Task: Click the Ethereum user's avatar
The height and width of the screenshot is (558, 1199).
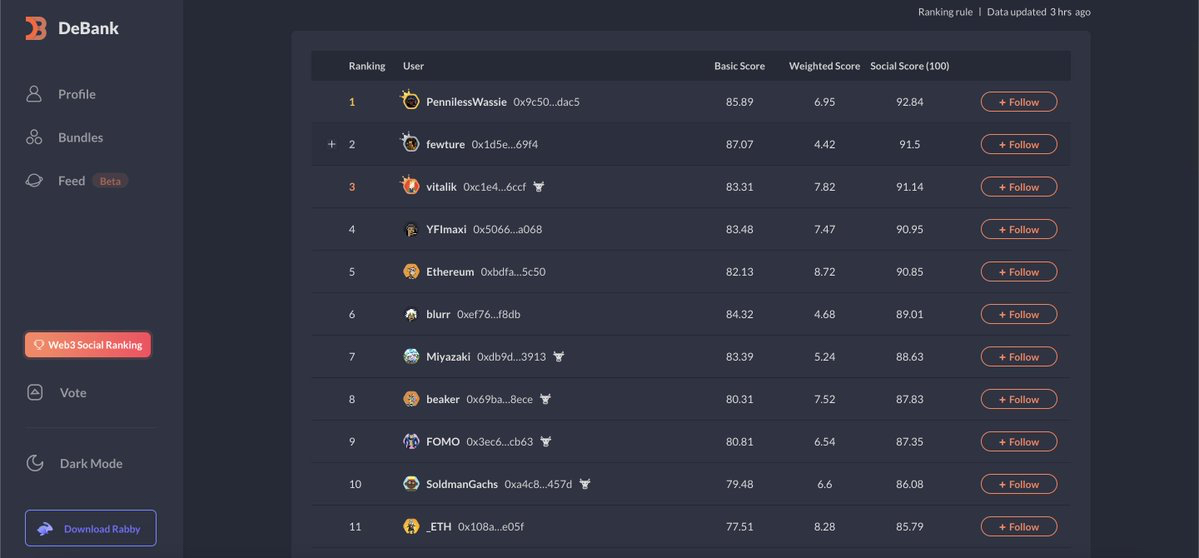Action: tap(411, 271)
